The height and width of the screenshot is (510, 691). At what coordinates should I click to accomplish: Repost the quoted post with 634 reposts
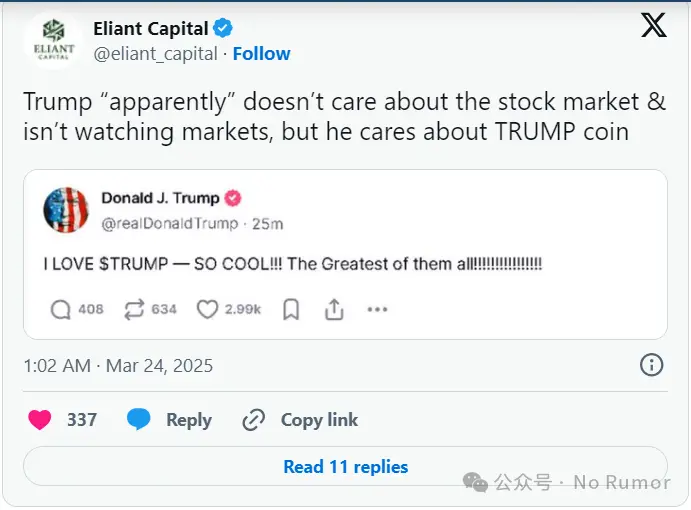coord(135,310)
